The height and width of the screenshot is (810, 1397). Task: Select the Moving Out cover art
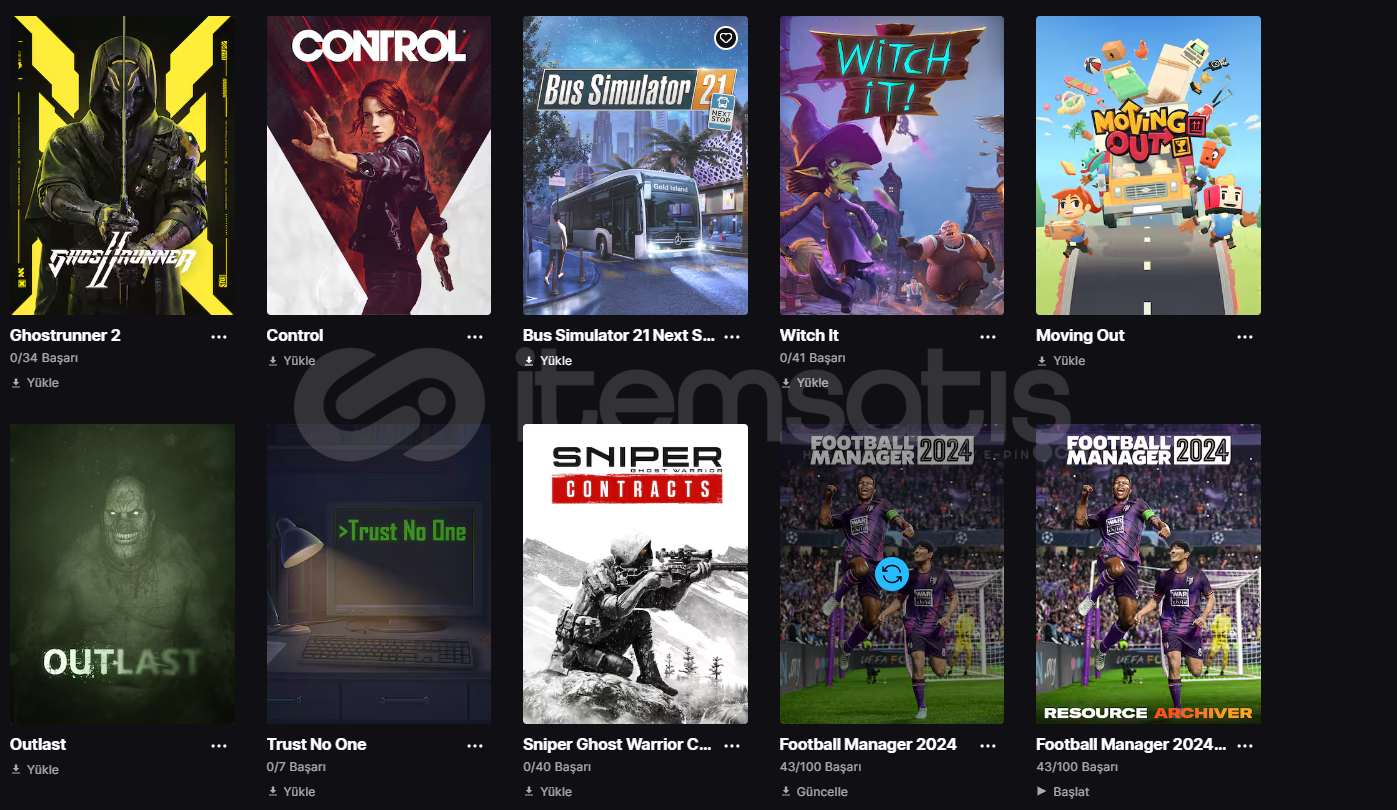tap(1148, 165)
